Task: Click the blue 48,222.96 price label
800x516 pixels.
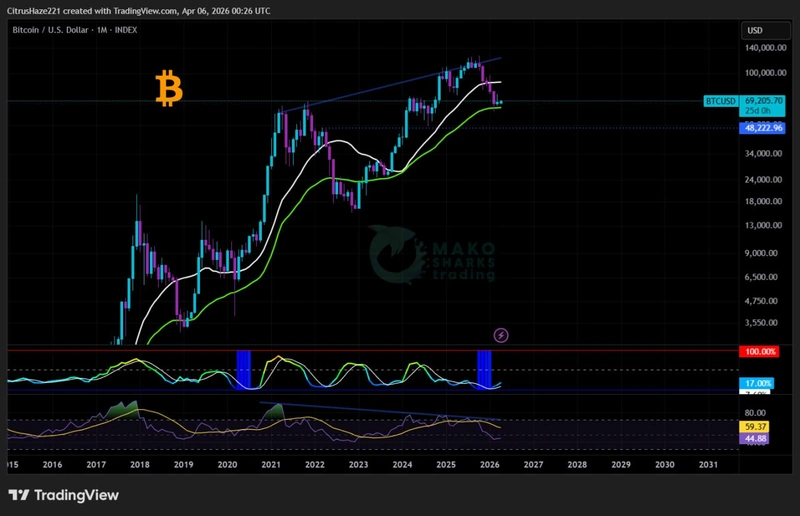Action: click(x=763, y=128)
